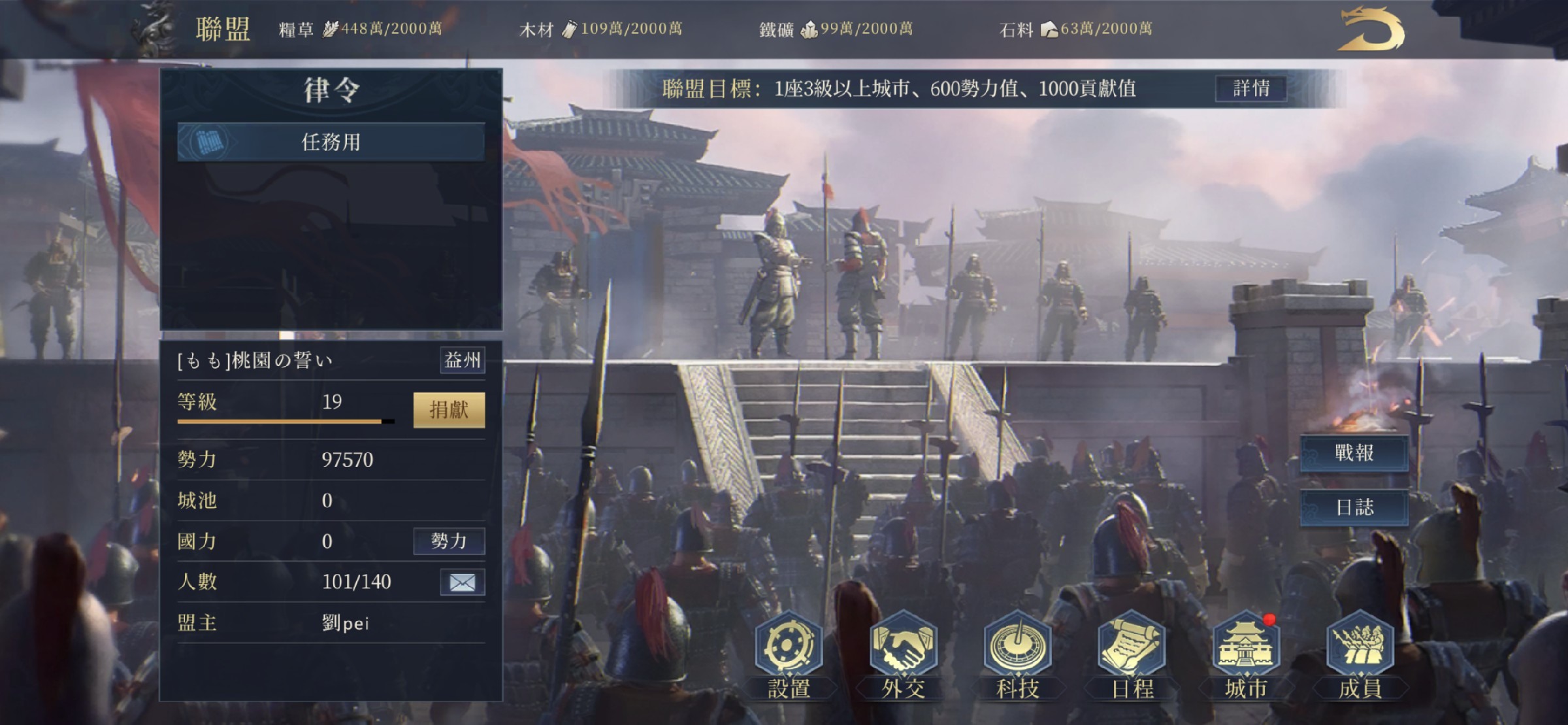Click the 糧草 grain resource counter
This screenshot has height=725, width=1568.
(x=361, y=29)
